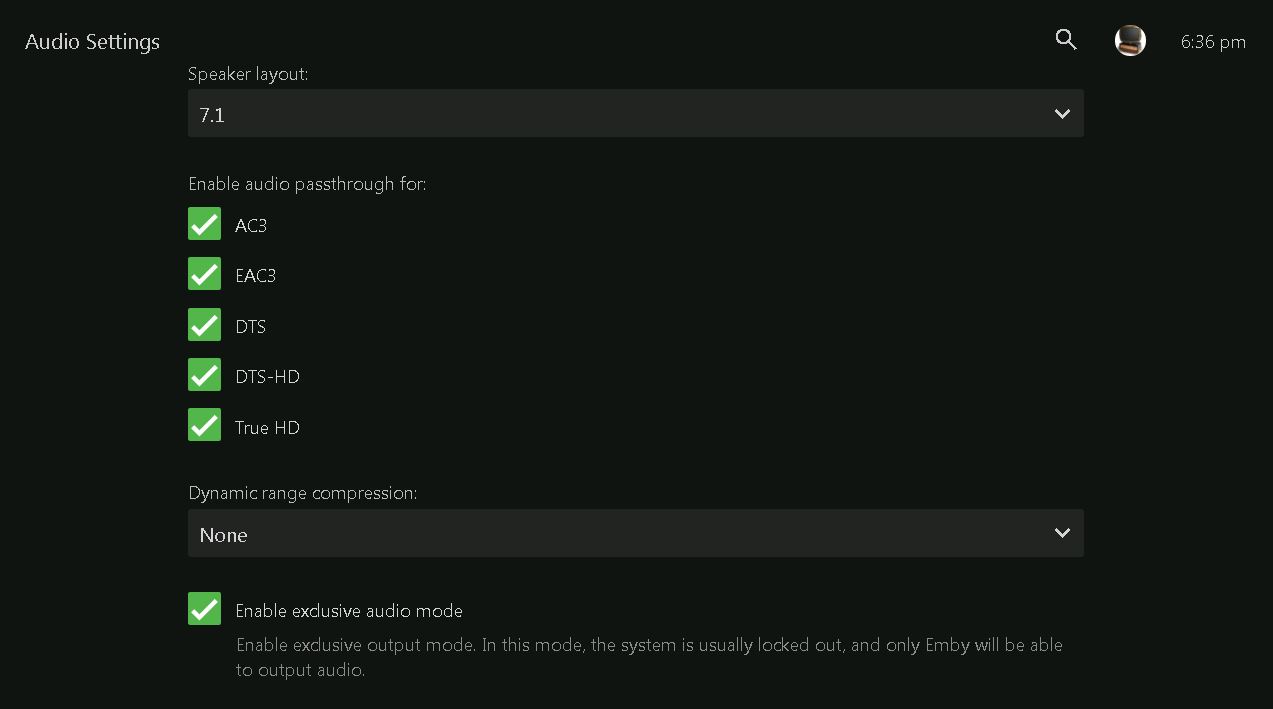This screenshot has height=709, width=1273.
Task: Uncheck the AC3 passthrough checkbox
Action: (204, 224)
